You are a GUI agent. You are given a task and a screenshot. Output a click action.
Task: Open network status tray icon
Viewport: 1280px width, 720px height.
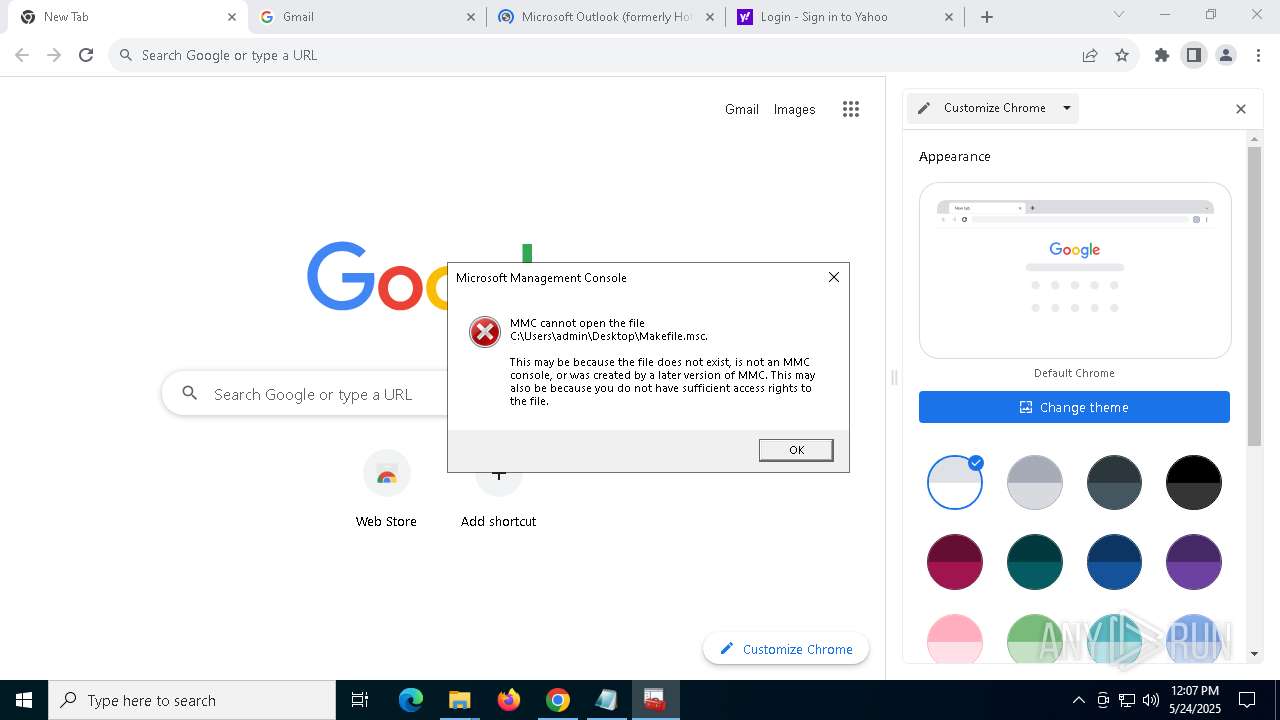tap(1127, 700)
